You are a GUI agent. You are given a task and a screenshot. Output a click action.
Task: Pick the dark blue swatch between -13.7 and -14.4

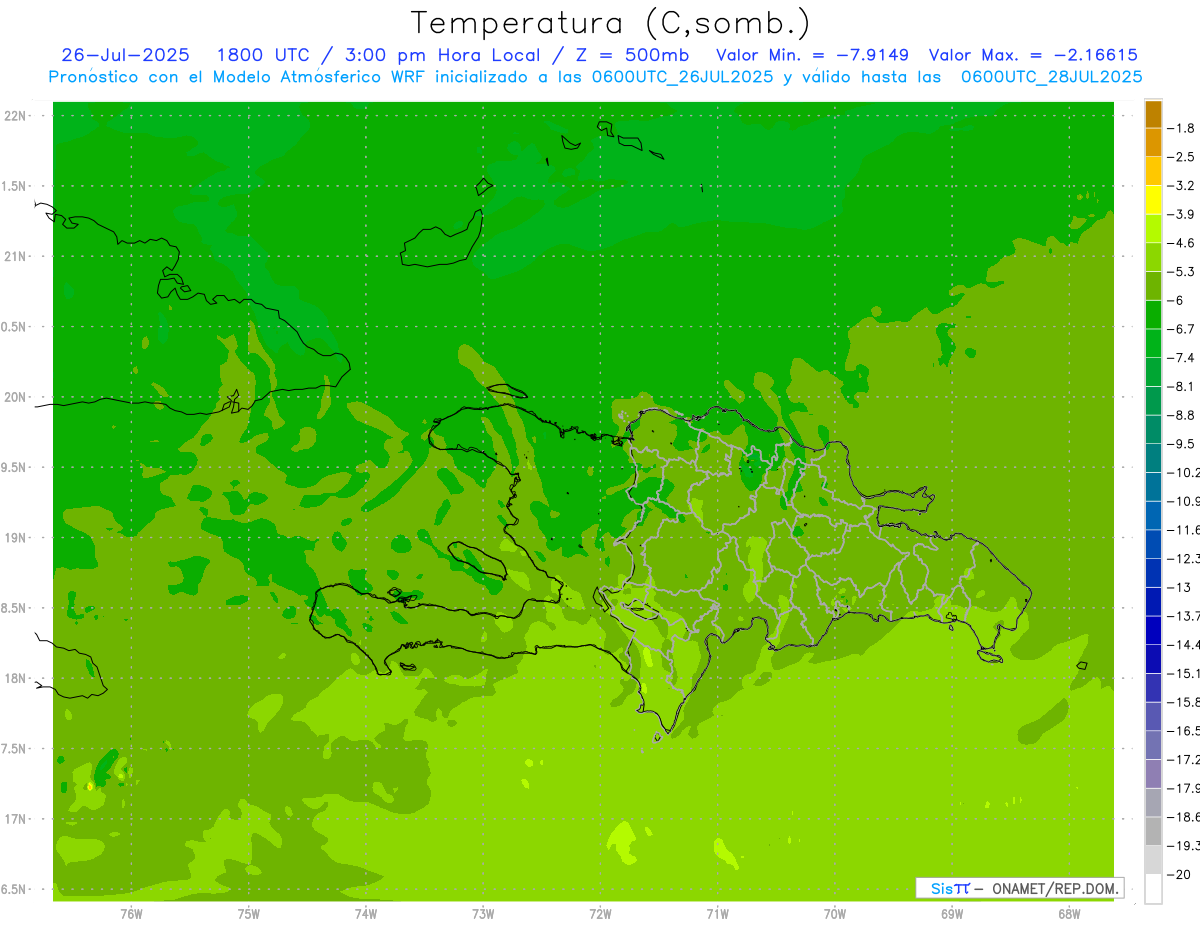1153,630
